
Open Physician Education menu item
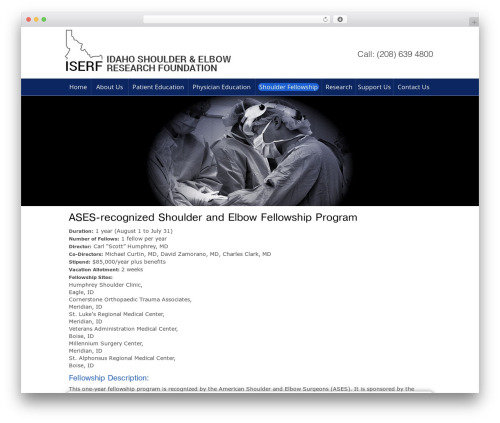[221, 87]
